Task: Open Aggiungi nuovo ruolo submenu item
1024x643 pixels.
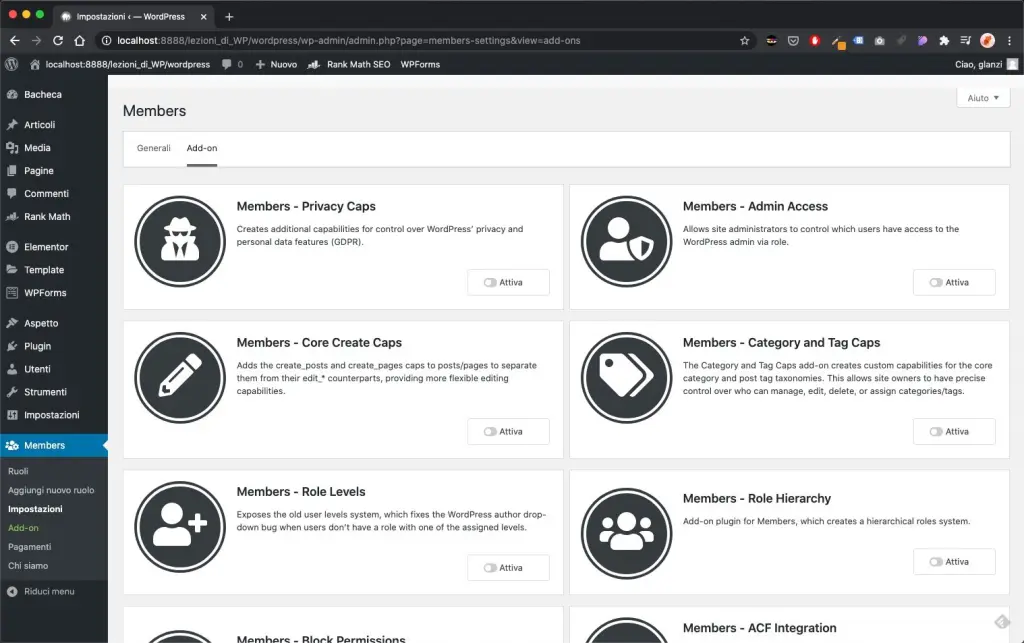Action: (51, 490)
